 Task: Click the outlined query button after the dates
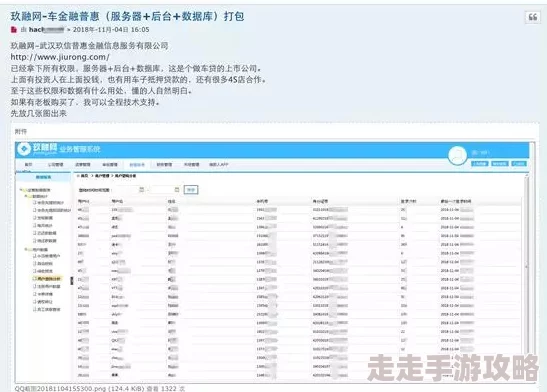191,190
